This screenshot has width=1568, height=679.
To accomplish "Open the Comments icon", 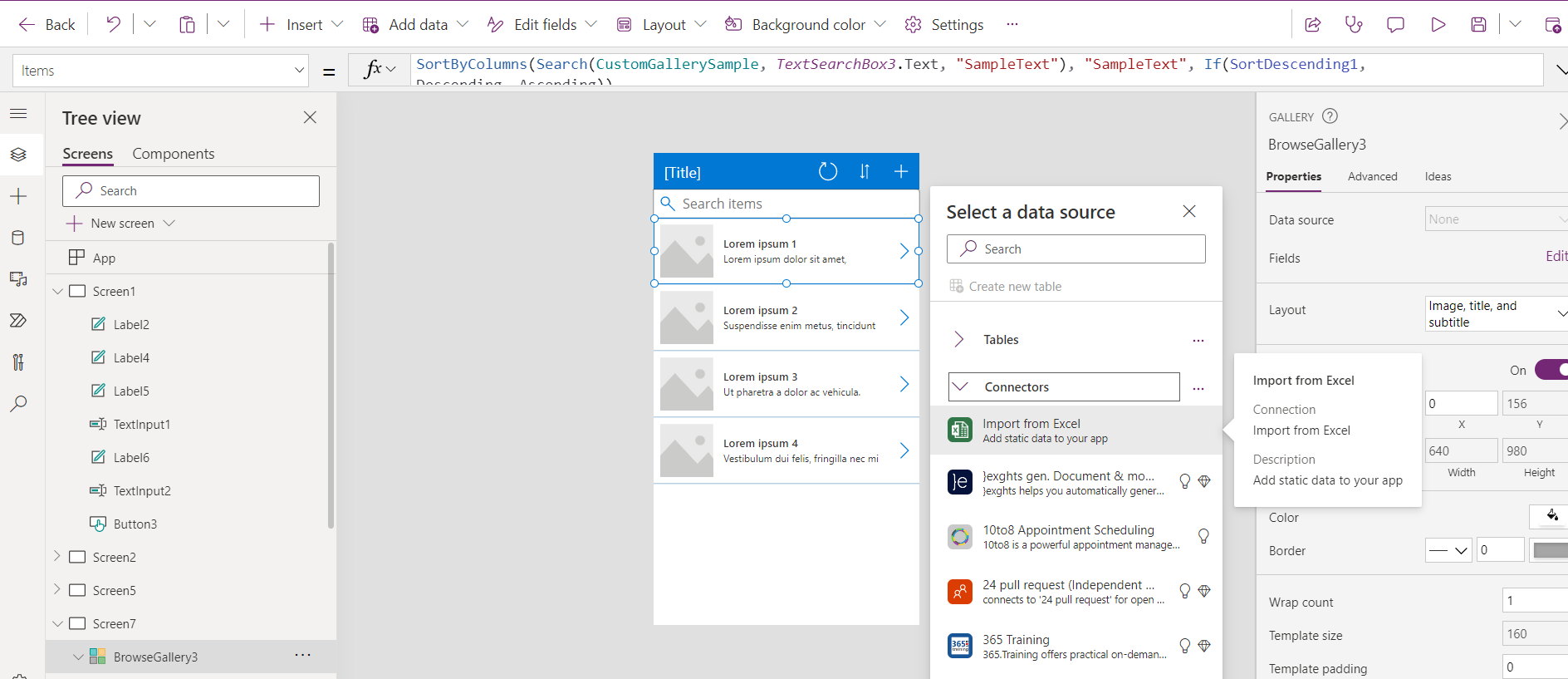I will click(x=1395, y=25).
